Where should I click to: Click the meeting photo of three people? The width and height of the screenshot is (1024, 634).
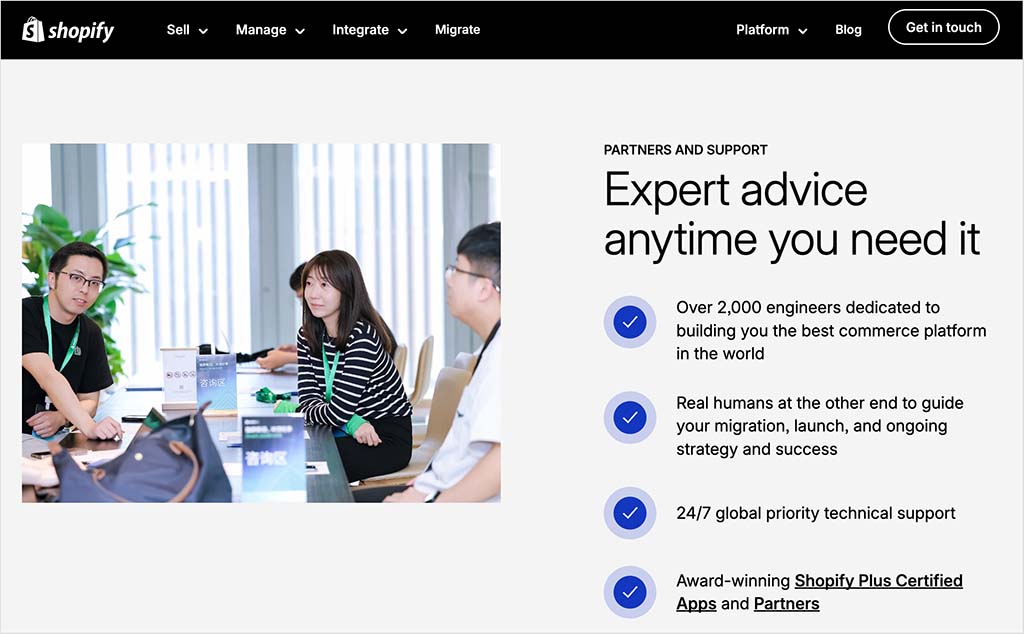click(260, 322)
